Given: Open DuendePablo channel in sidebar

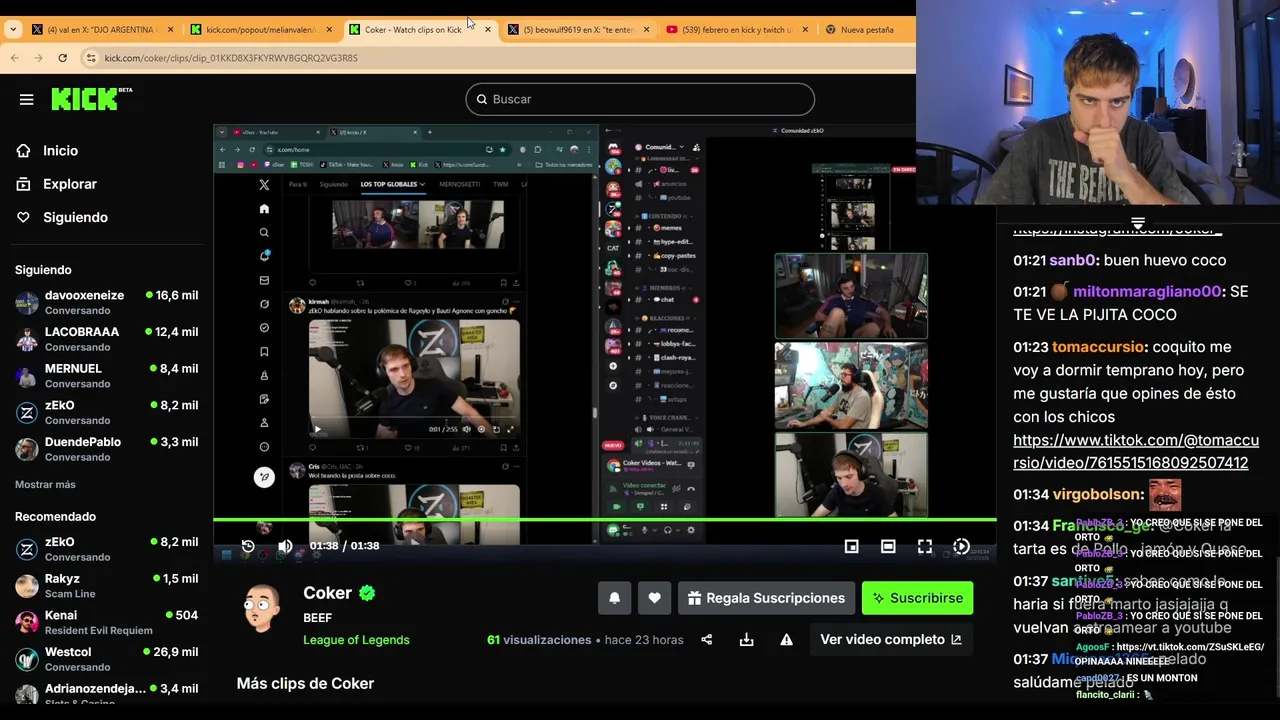Looking at the screenshot, I should click(106, 449).
